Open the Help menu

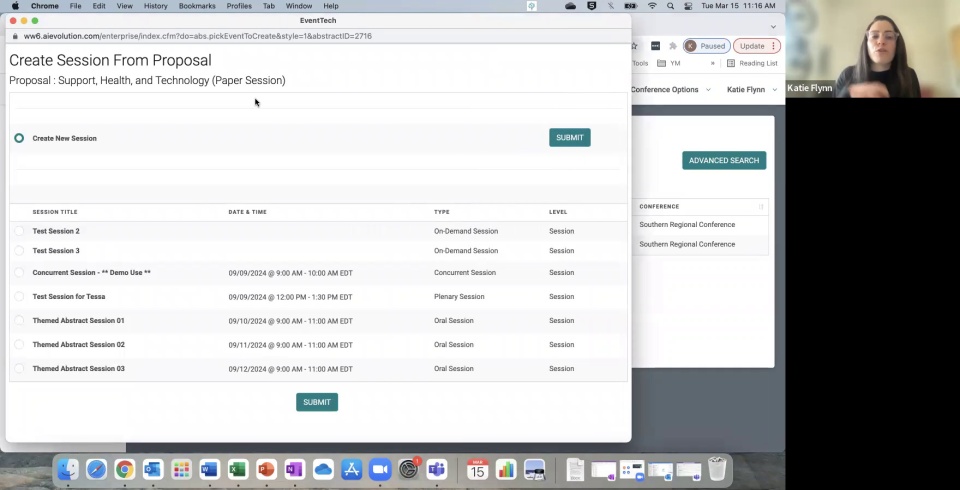pos(331,6)
